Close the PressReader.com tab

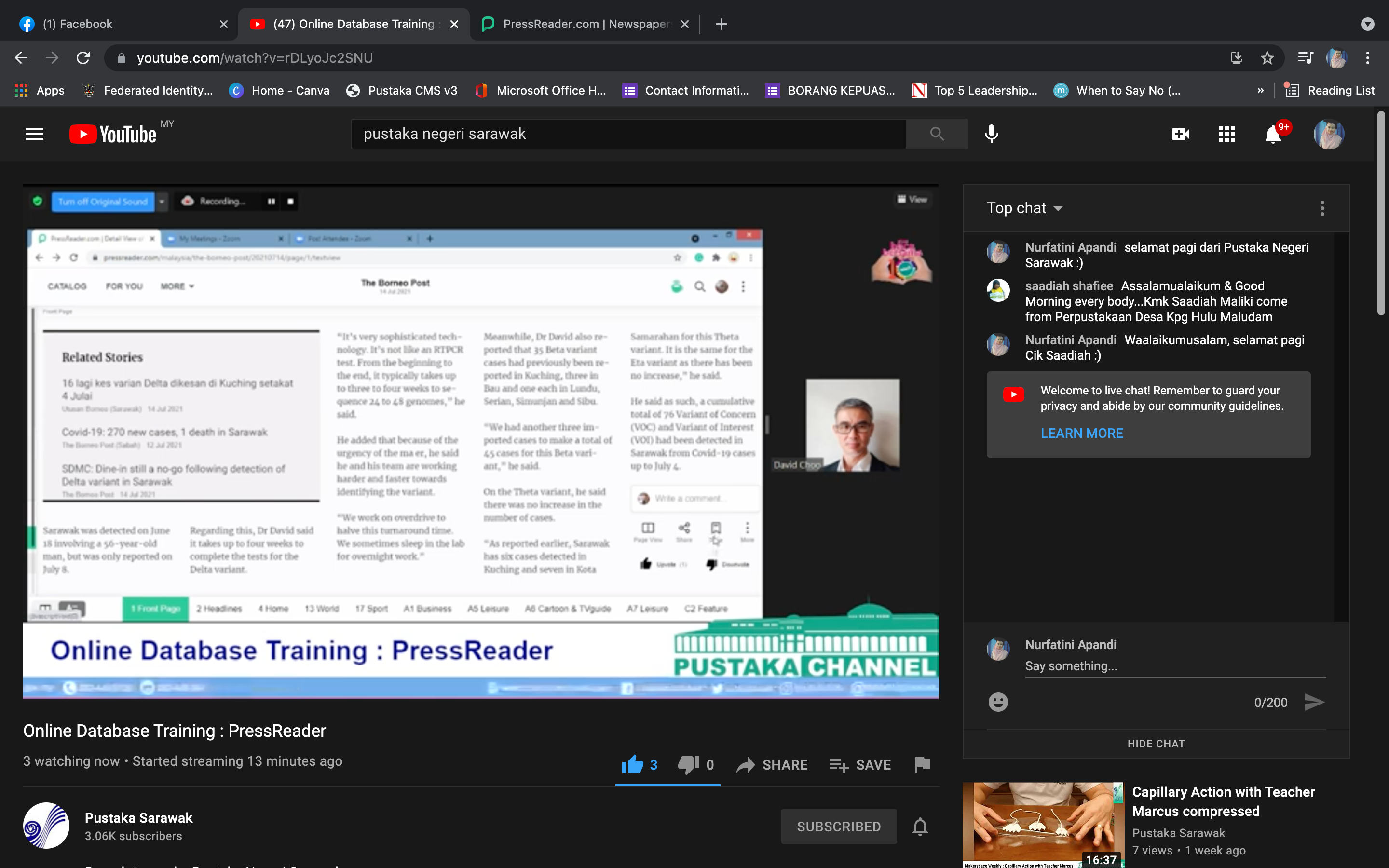click(684, 24)
